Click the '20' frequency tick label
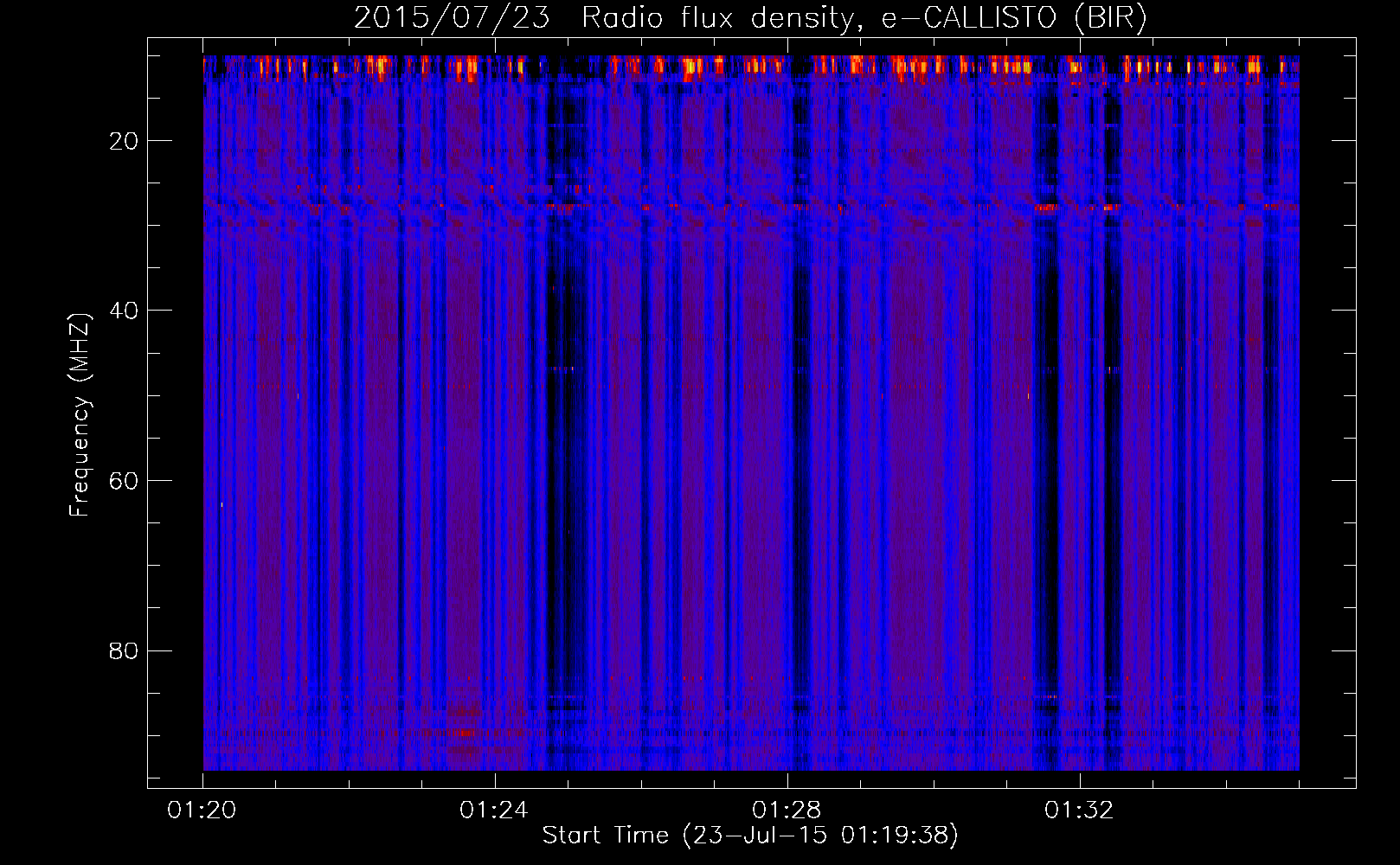1400x865 pixels. 125,141
